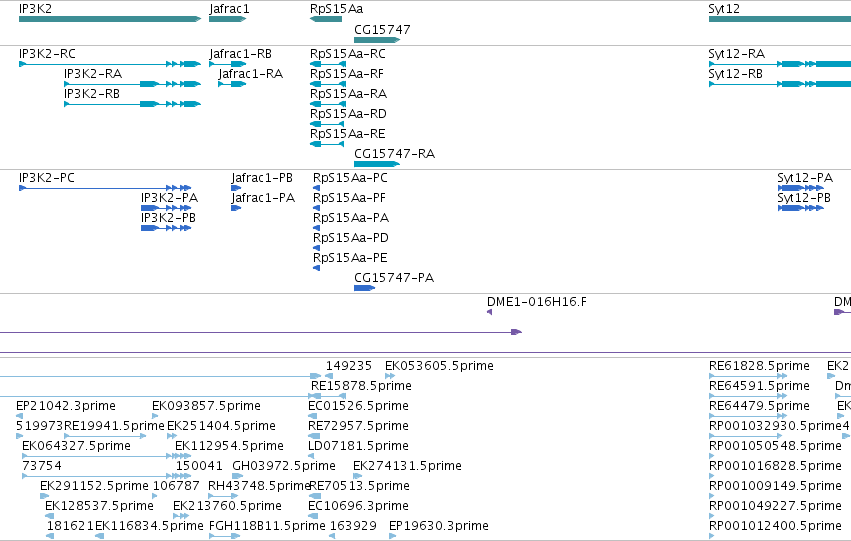Select transcript RpS15Aa-RD

pyautogui.click(x=327, y=124)
